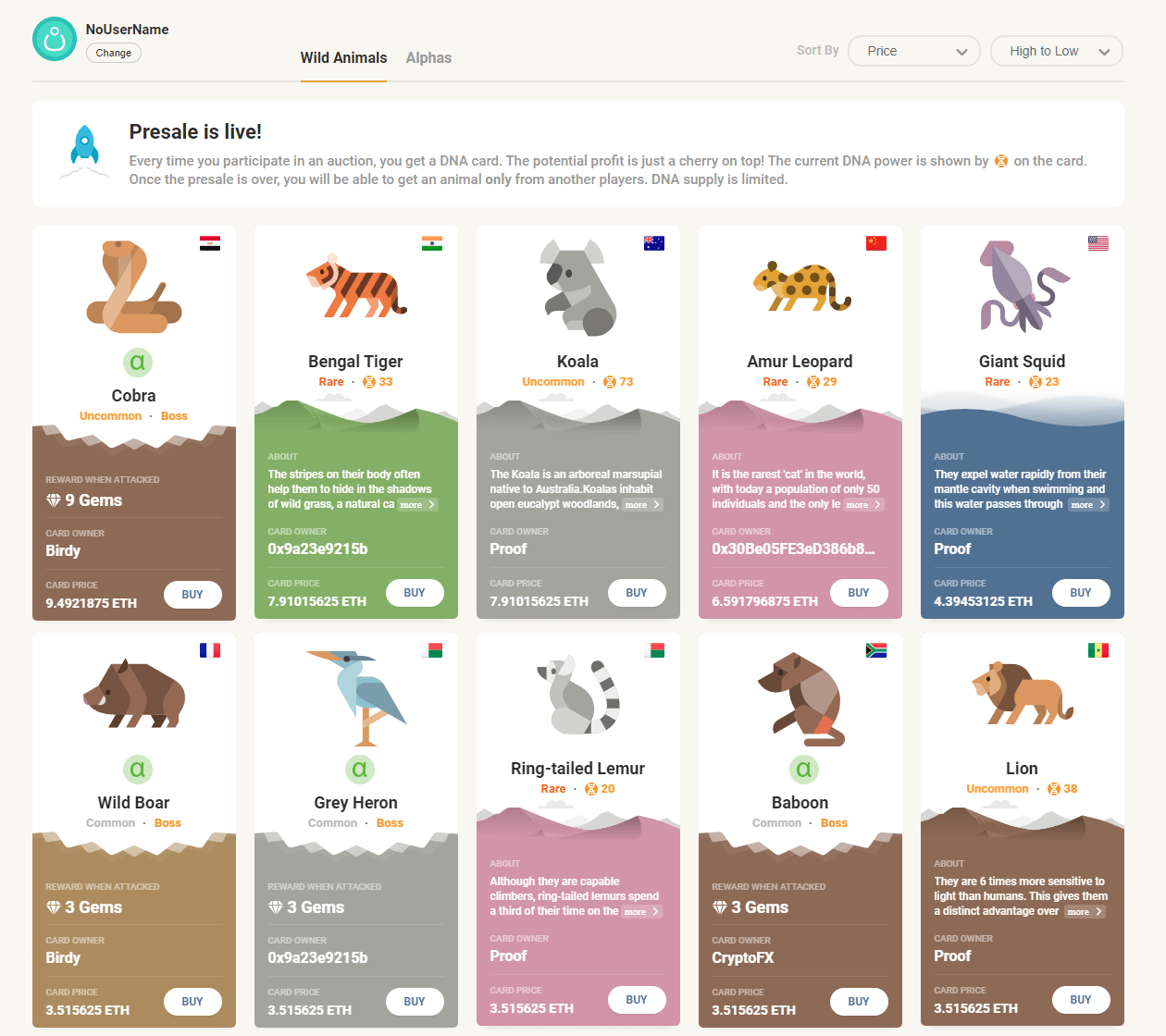1166x1036 pixels.
Task: Click the Egypt flag on Cobra card
Action: tap(210, 243)
